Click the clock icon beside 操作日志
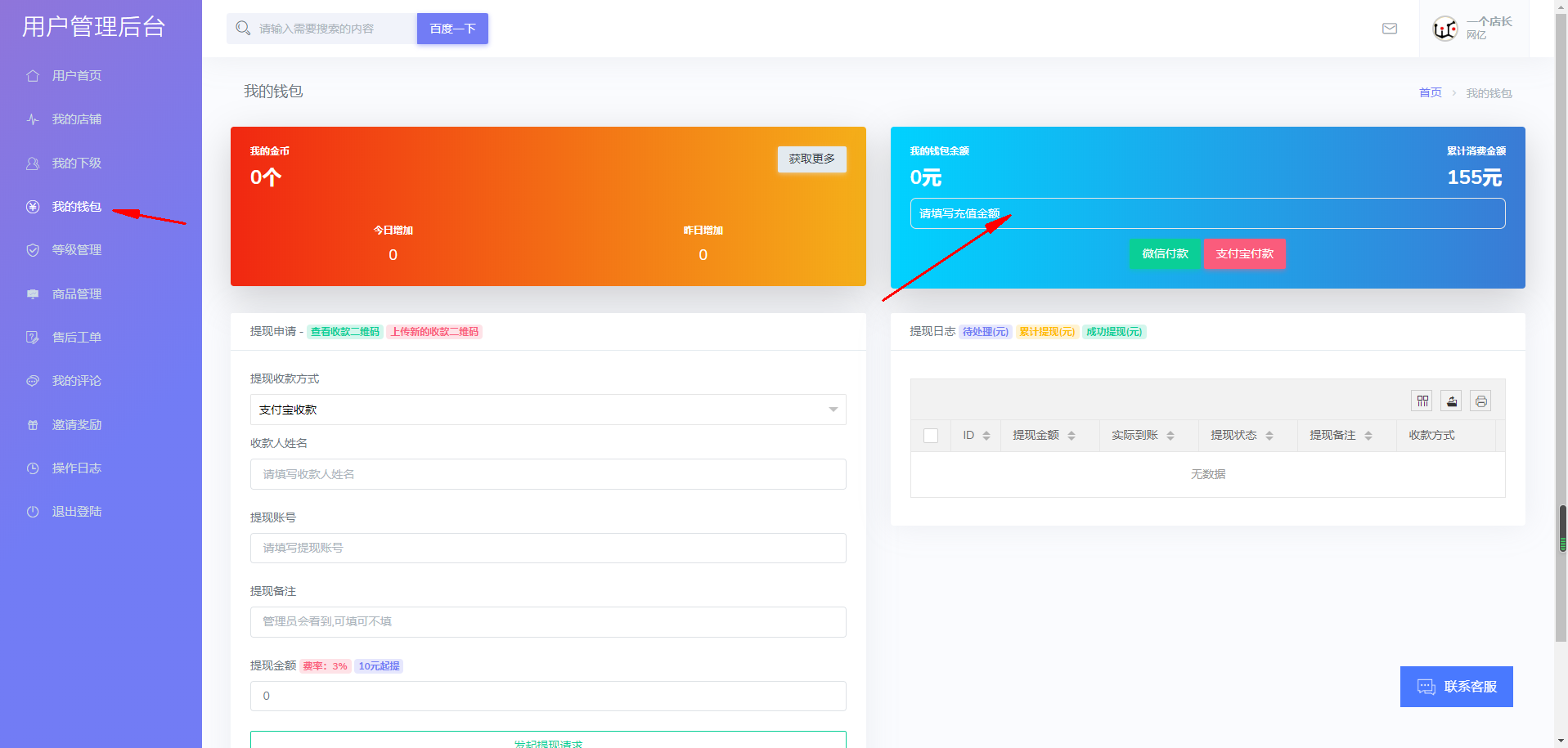 [33, 468]
